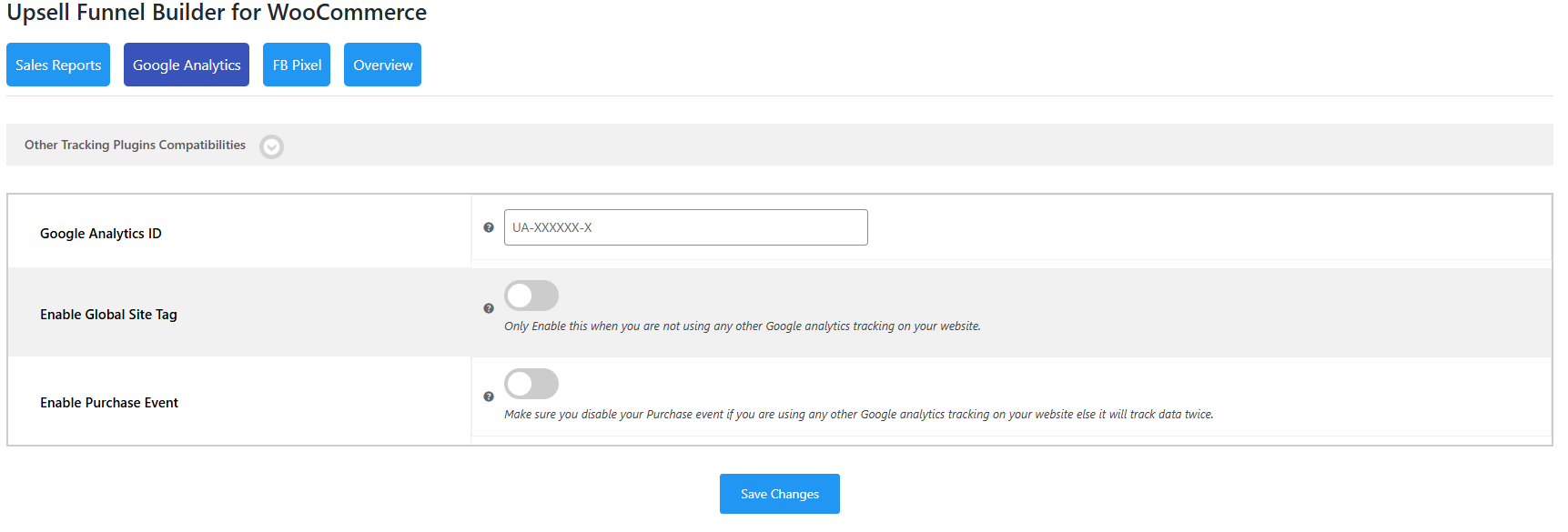Click the 'Upsell Funnel Builder for WooCommerce' title

click(x=217, y=13)
